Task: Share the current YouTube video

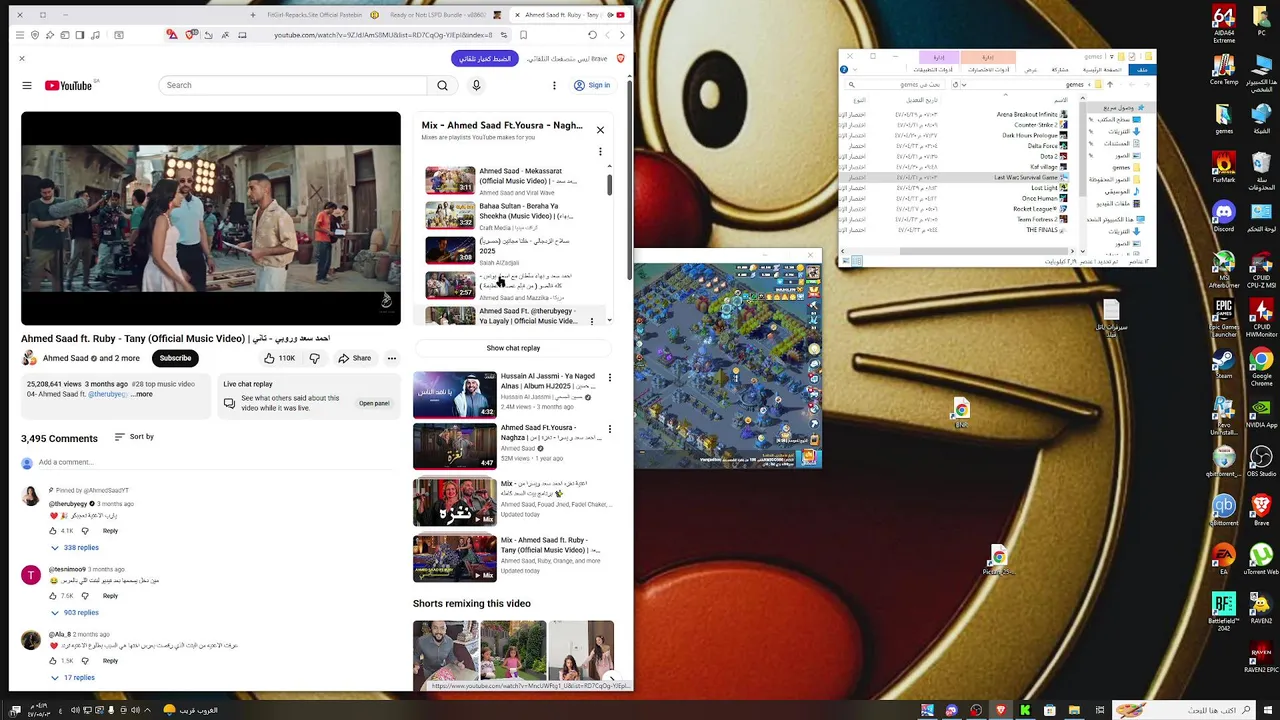Action: coord(354,358)
